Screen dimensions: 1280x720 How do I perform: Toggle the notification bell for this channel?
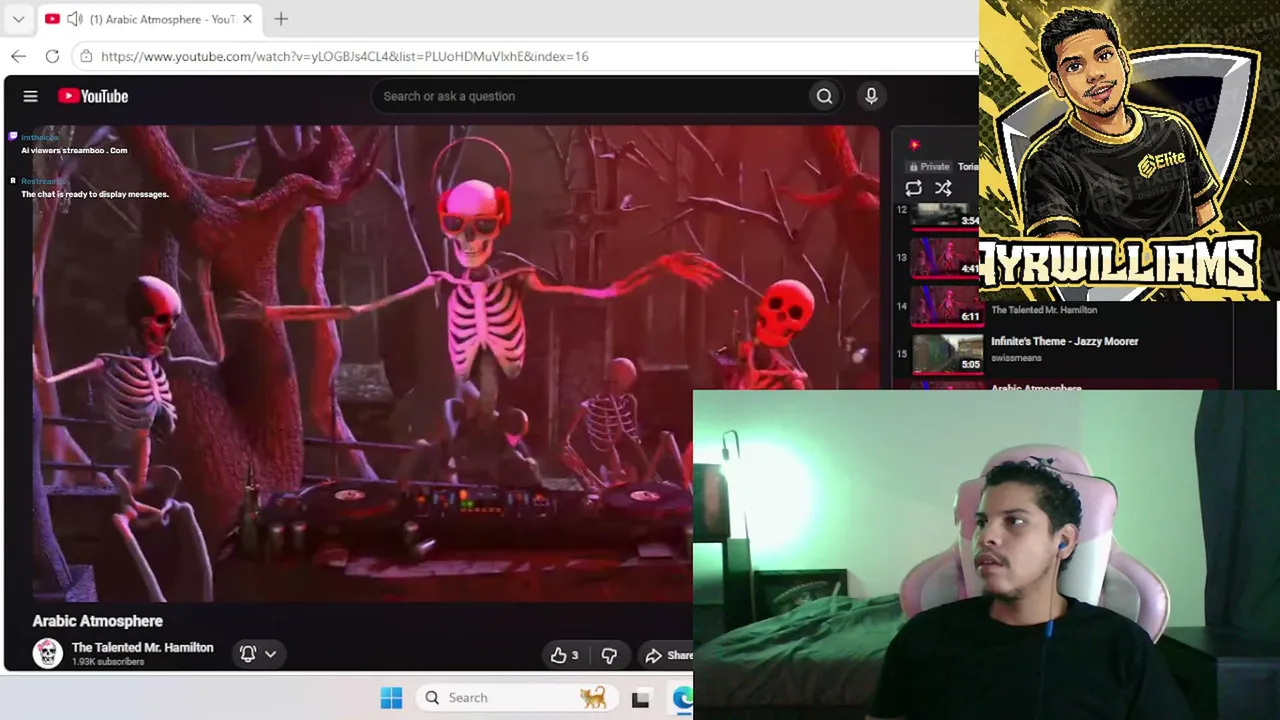[248, 654]
